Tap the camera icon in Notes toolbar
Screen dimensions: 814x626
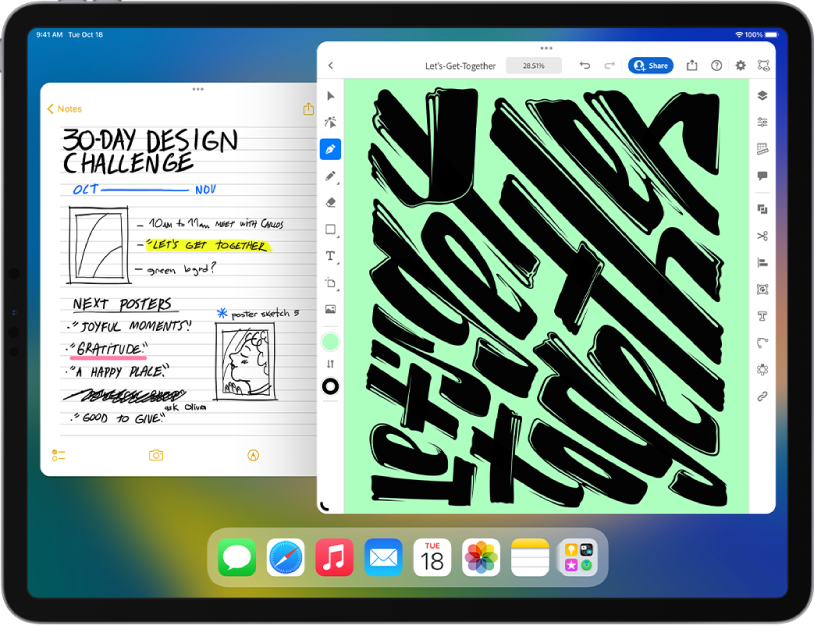point(155,455)
